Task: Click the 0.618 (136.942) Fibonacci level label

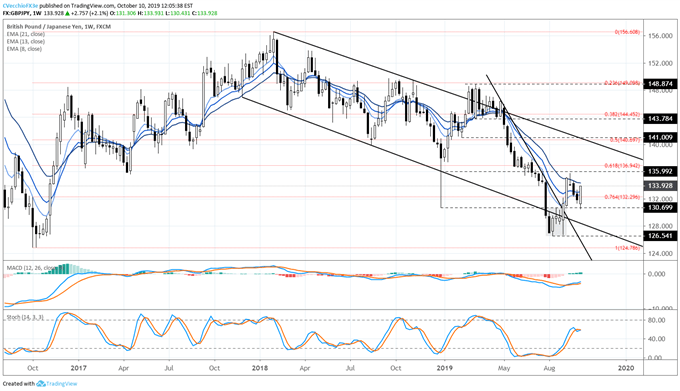Action: pos(622,166)
